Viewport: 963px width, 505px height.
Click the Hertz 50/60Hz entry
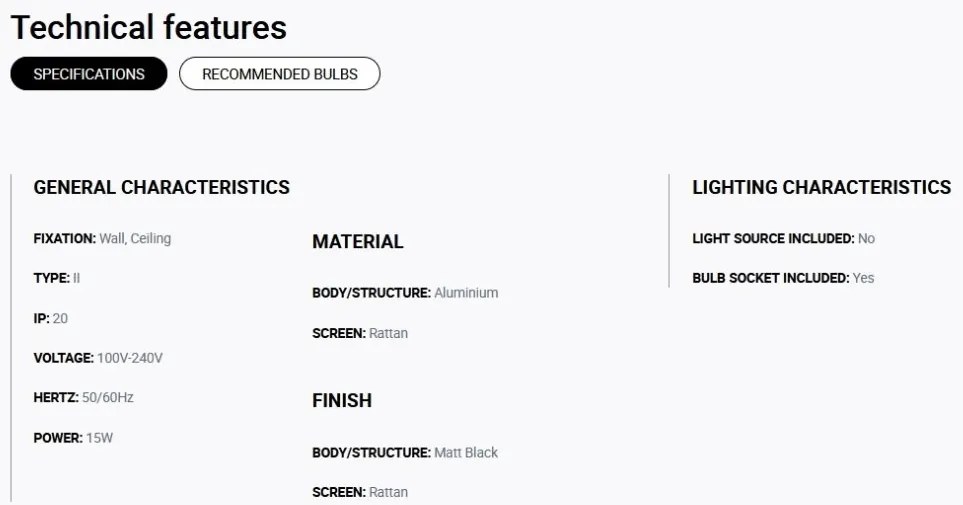[x=84, y=397]
